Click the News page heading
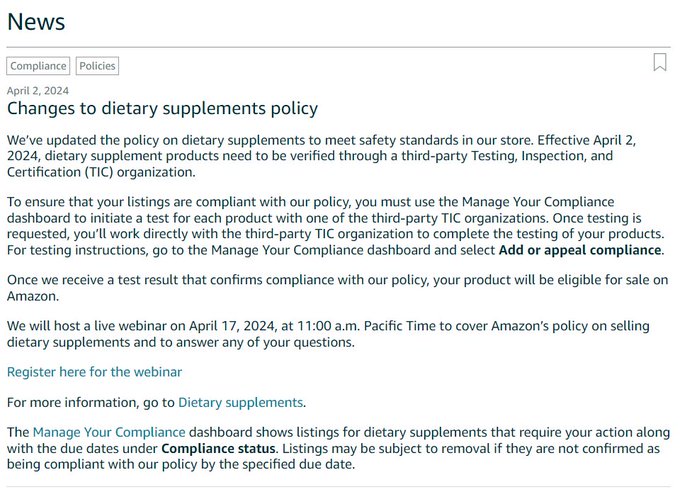This screenshot has height=492, width=680. [x=36, y=22]
